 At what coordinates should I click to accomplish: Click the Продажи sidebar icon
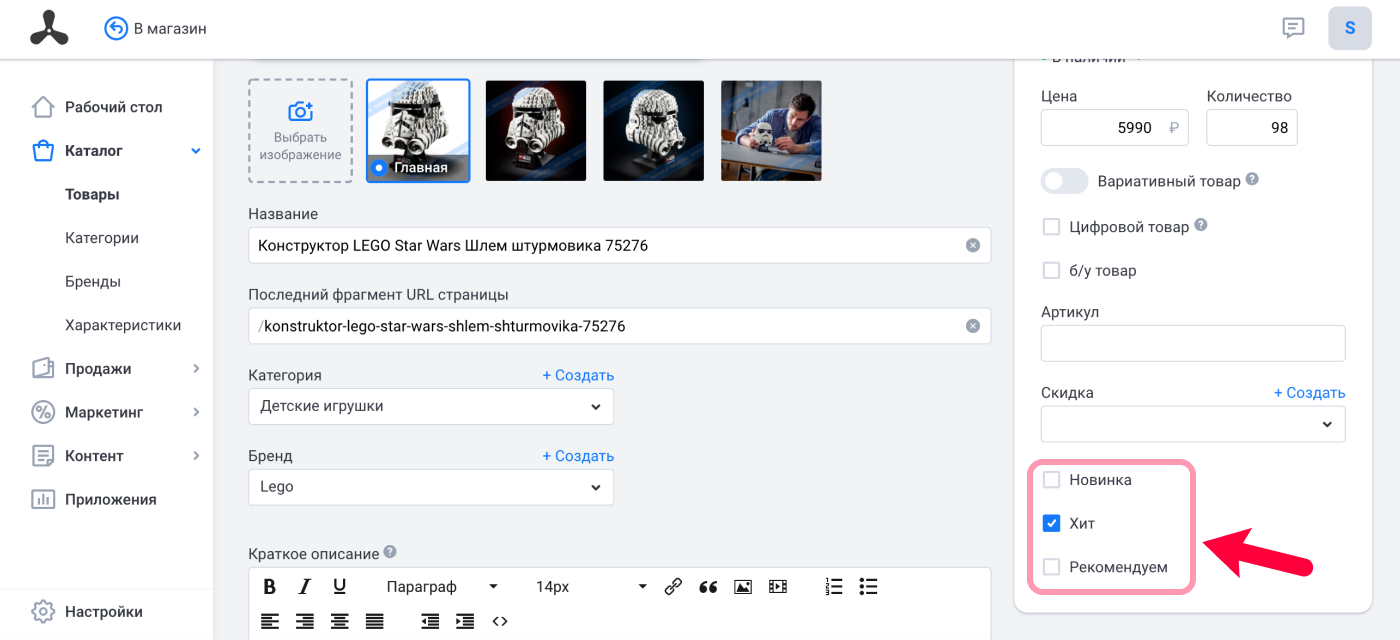click(42, 369)
